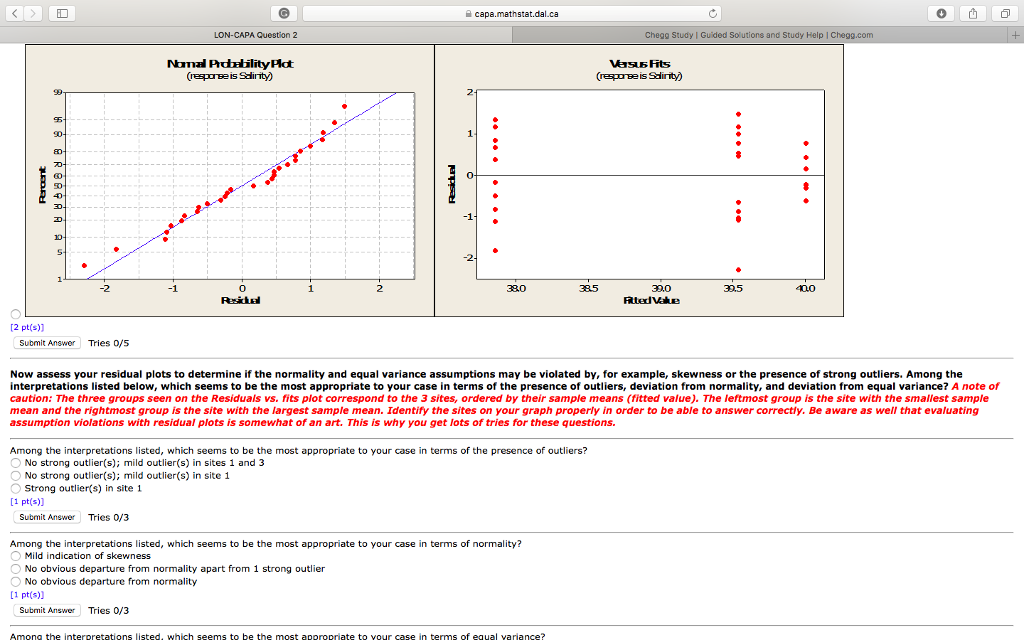This screenshot has height=640, width=1024.
Task: Submit the answer for the normality question
Action: (45, 609)
